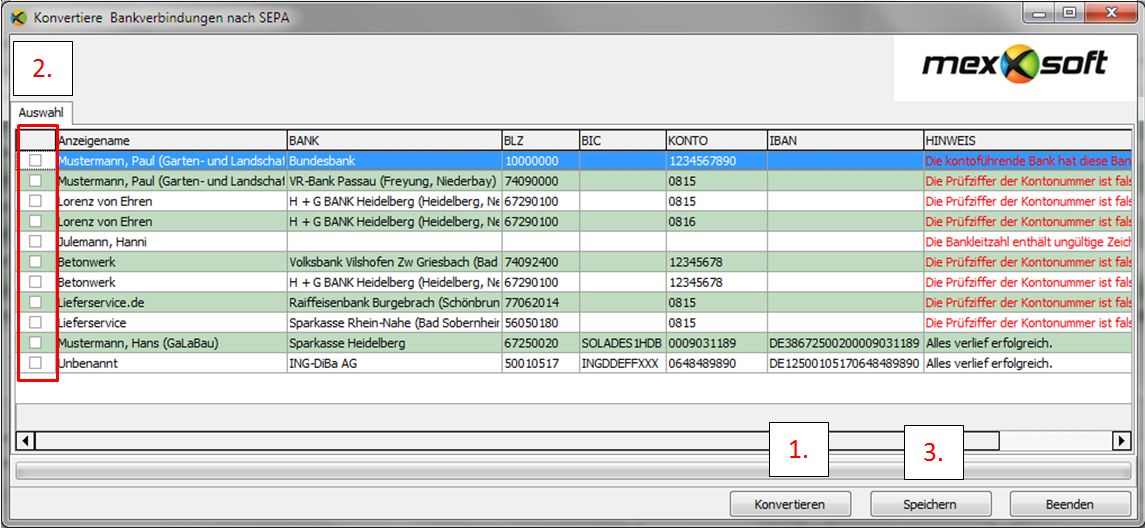Click the ING-DiBa AG bank cell
1145x528 pixels.
(394, 363)
